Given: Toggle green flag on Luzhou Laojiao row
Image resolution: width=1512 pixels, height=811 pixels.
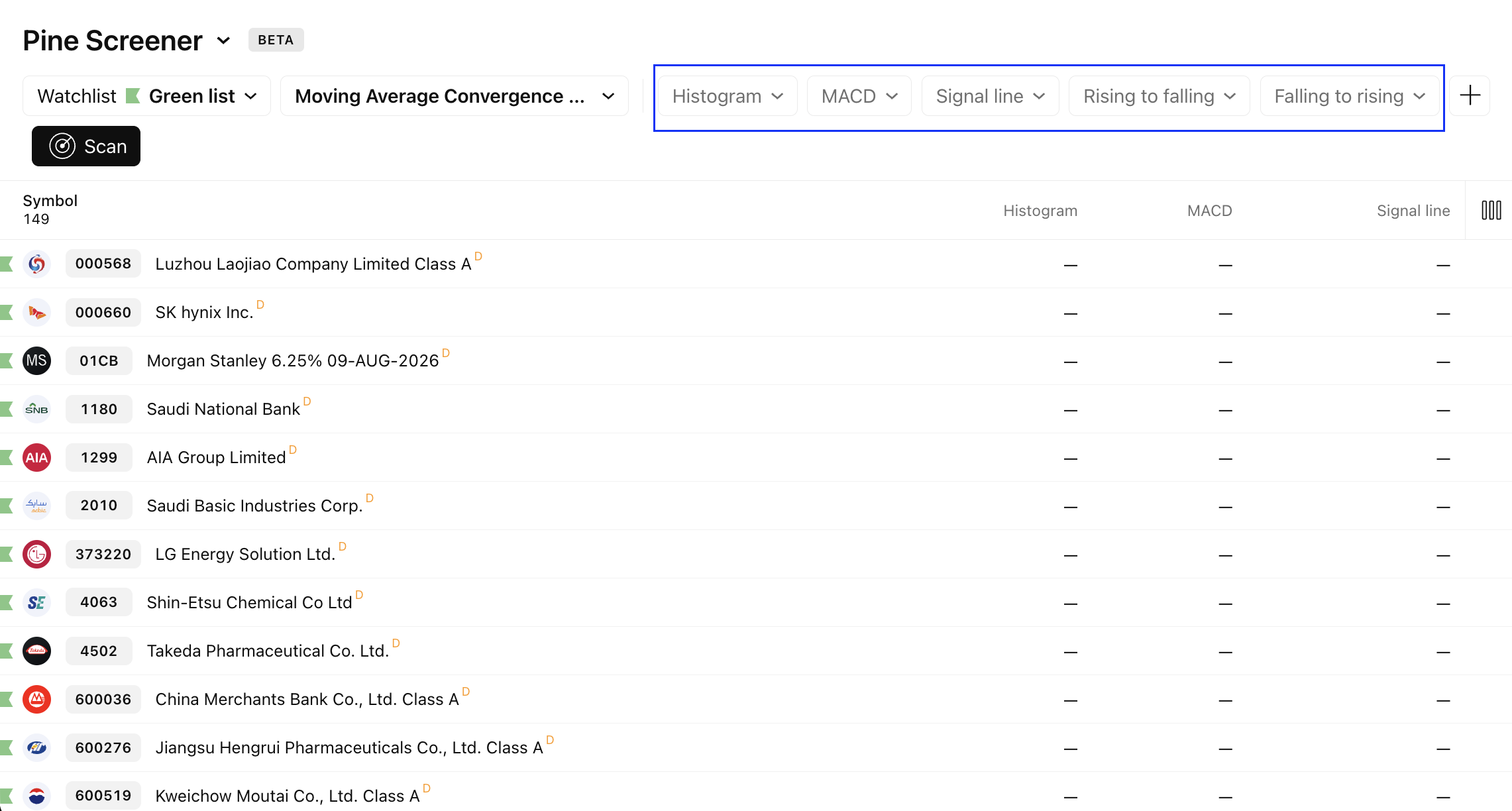Looking at the screenshot, I should [7, 264].
